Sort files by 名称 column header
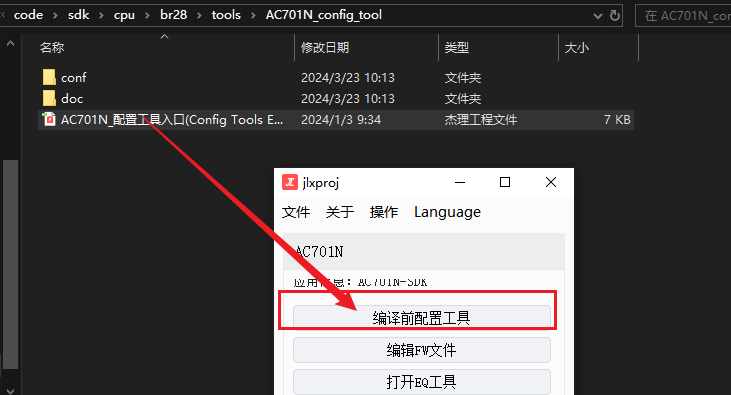This screenshot has height=395, width=731. click(x=52, y=48)
